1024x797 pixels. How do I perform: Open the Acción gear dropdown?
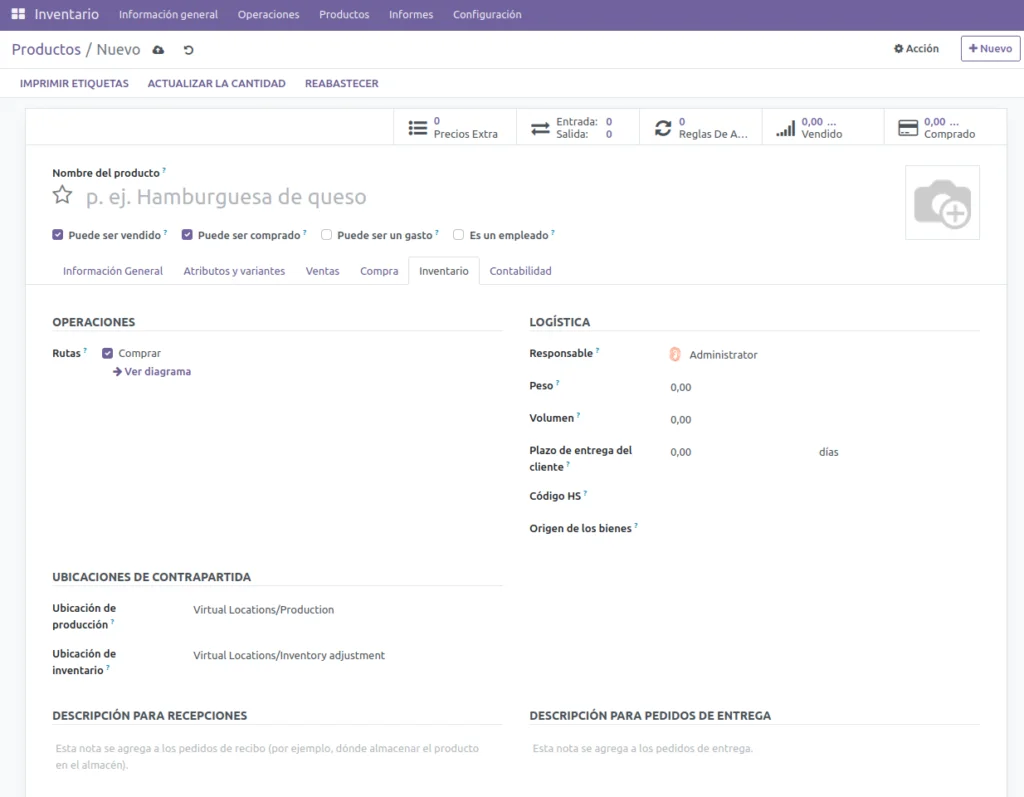(x=916, y=49)
